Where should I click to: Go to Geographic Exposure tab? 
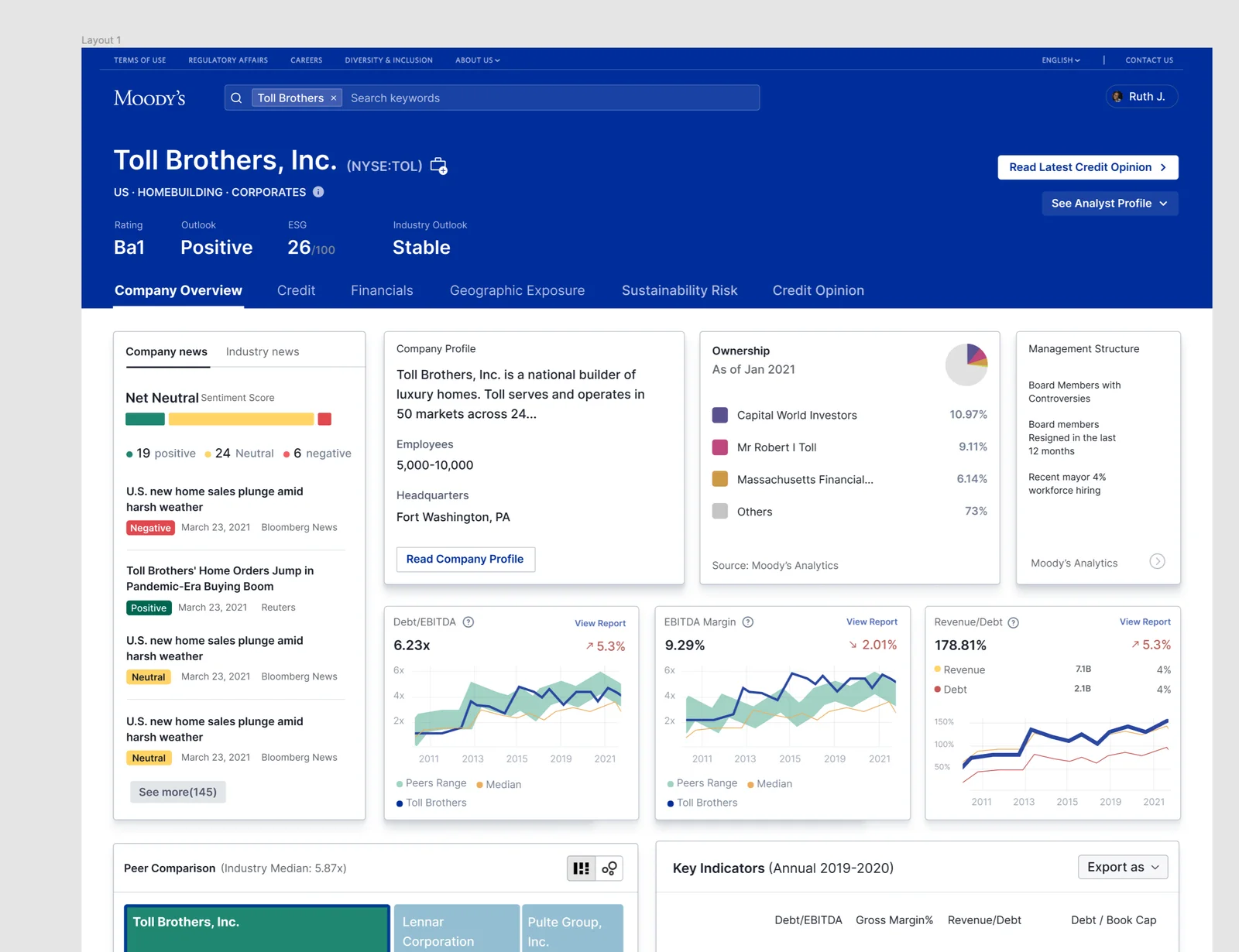tap(517, 290)
